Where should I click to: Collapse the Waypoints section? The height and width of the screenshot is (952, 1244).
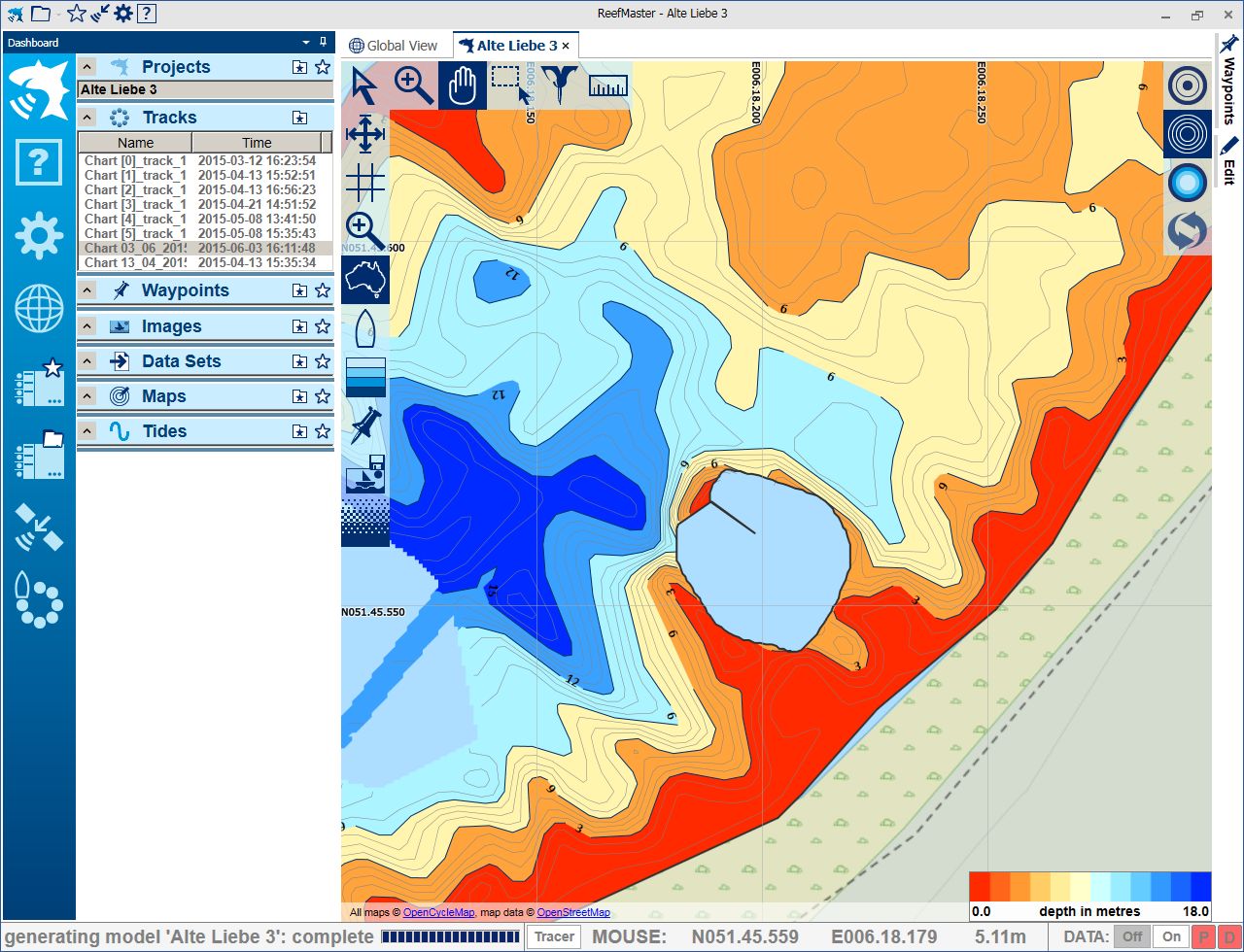coord(87,290)
